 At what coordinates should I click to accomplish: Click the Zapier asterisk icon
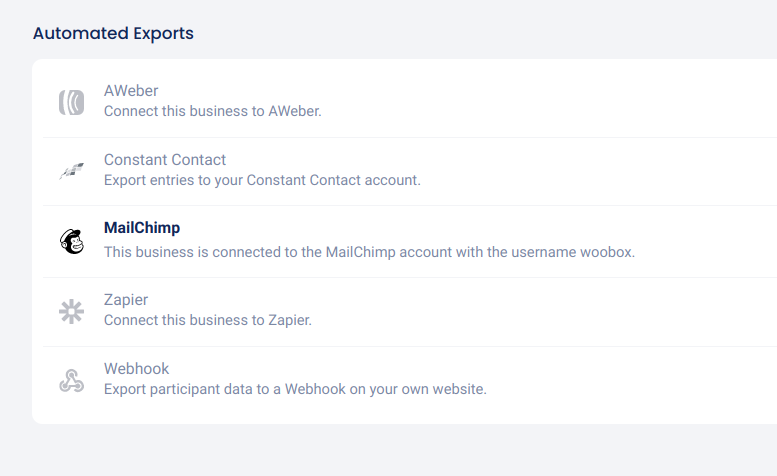(71, 311)
